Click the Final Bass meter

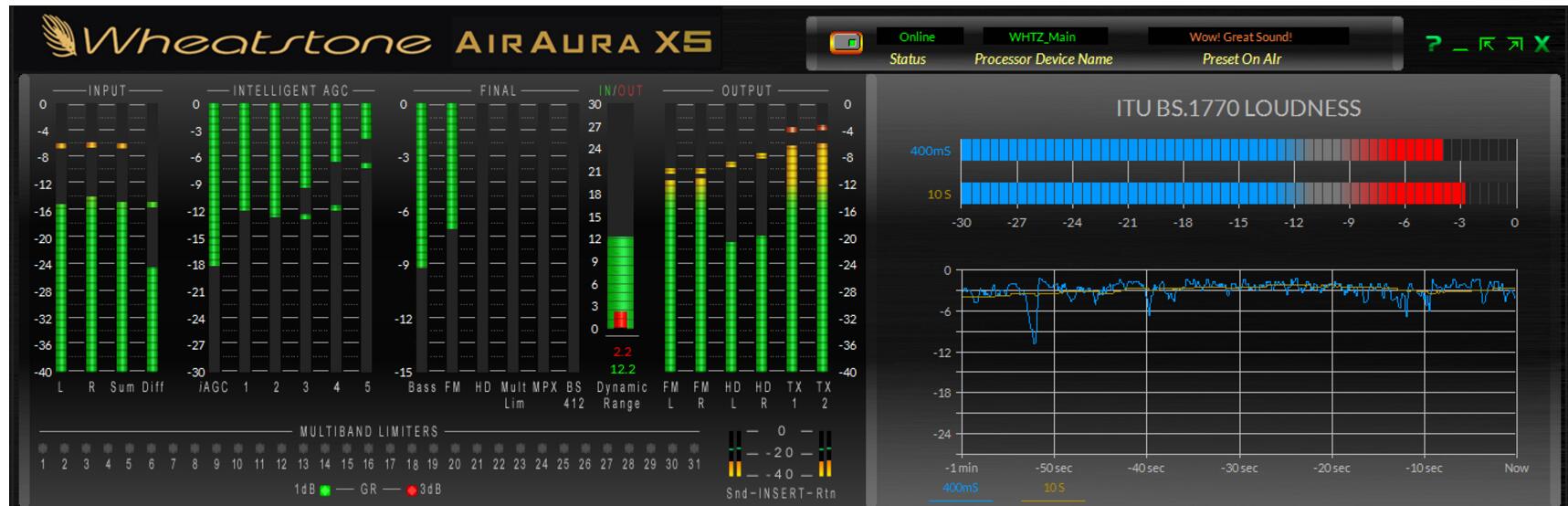point(422,237)
